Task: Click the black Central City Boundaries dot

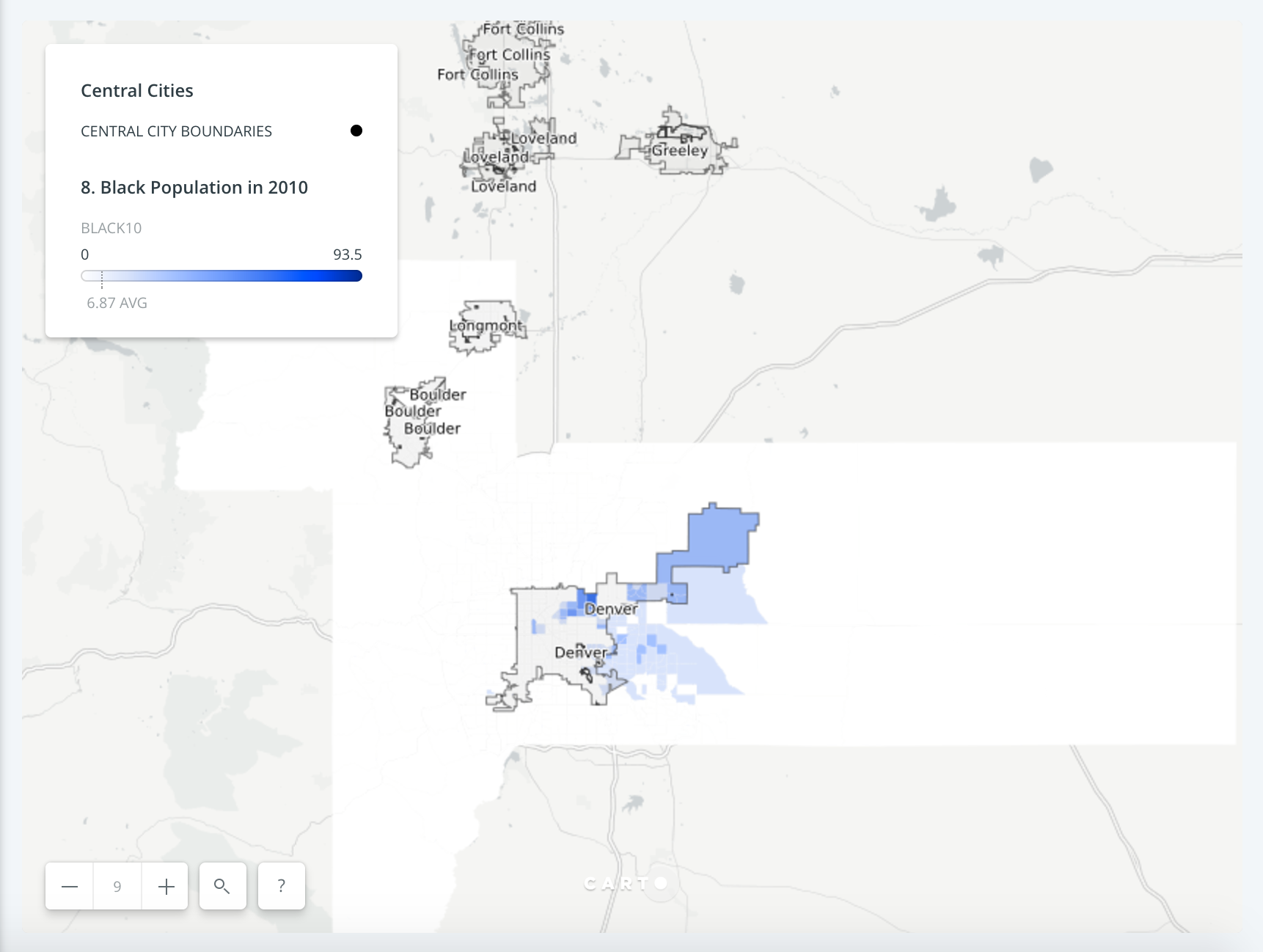Action: 356,131
